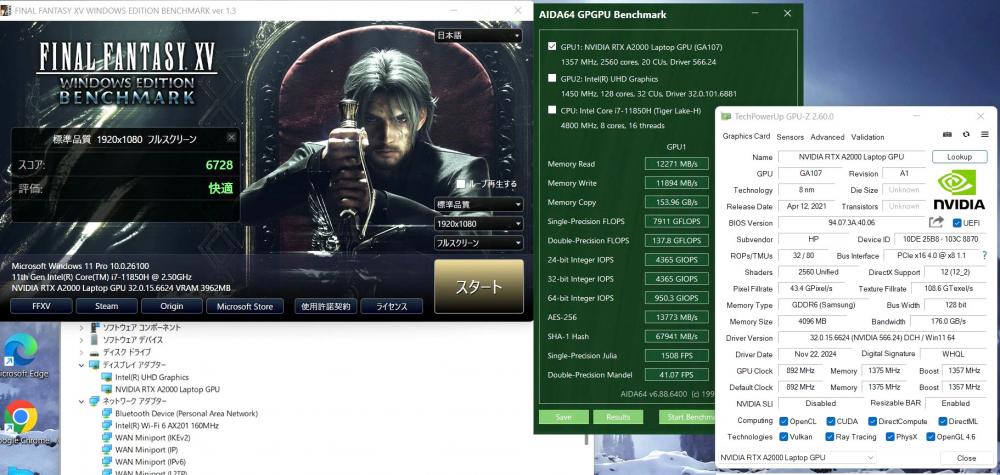Click the NVIDIA logo in GPU-Z

959,190
